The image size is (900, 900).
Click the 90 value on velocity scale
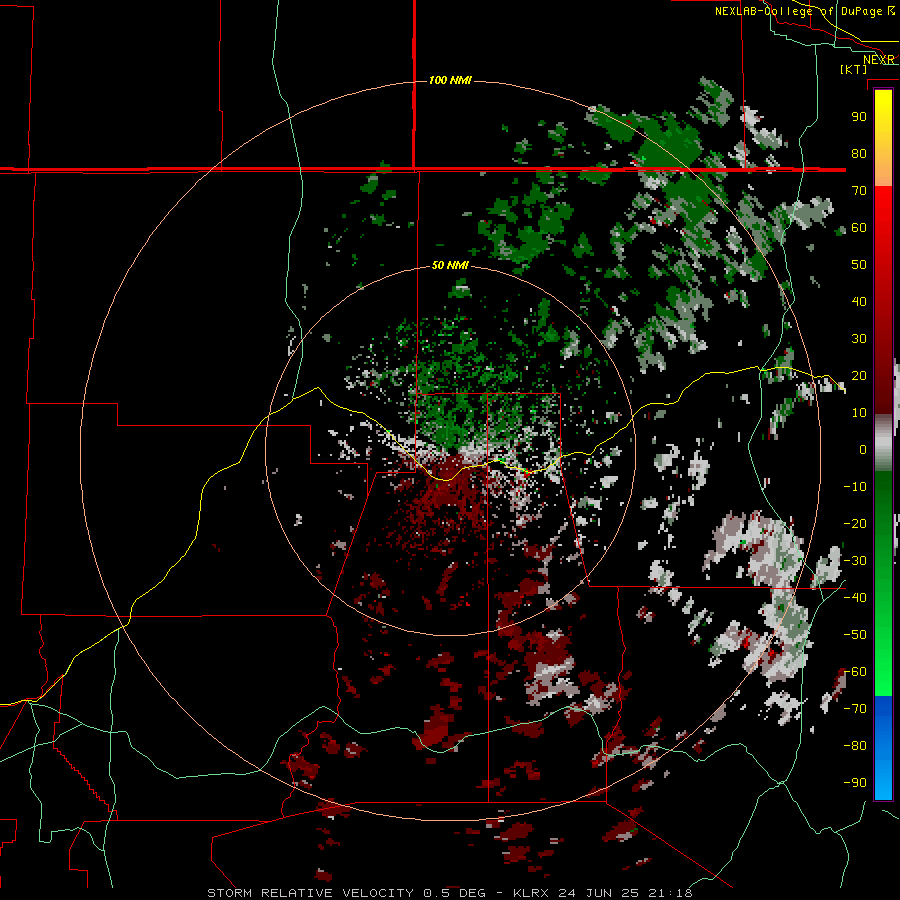coord(859,117)
